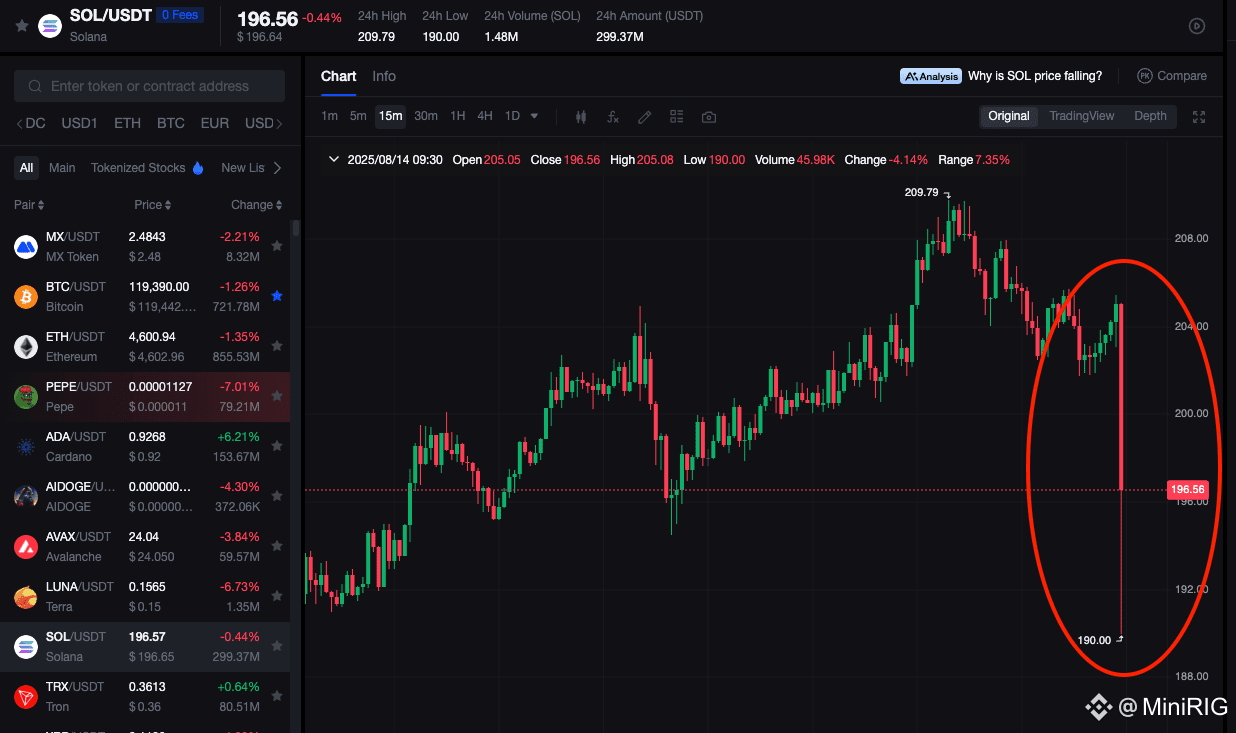Select the Chart tab
1236x733 pixels.
pos(338,76)
